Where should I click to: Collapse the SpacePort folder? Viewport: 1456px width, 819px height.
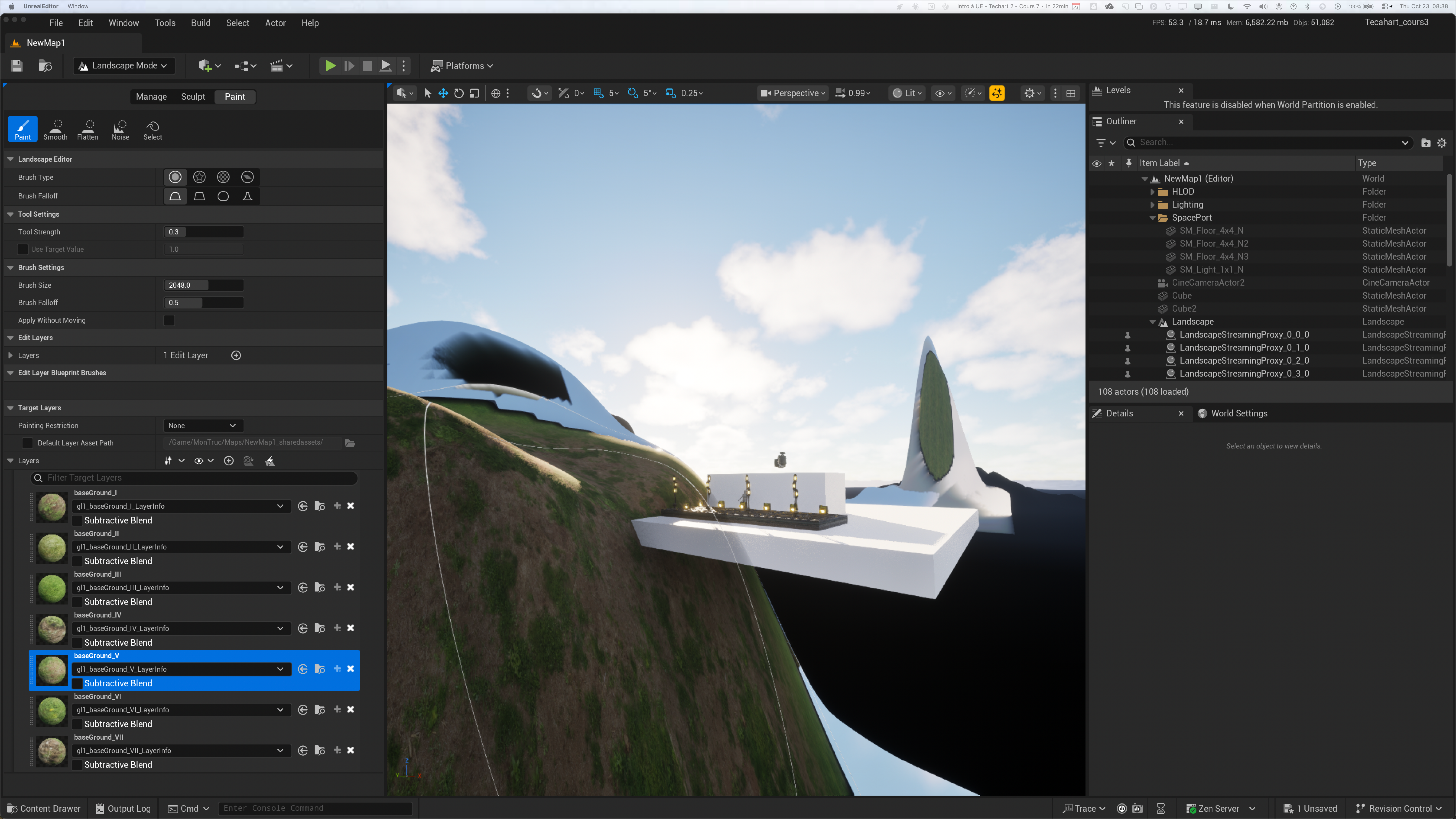click(1152, 218)
